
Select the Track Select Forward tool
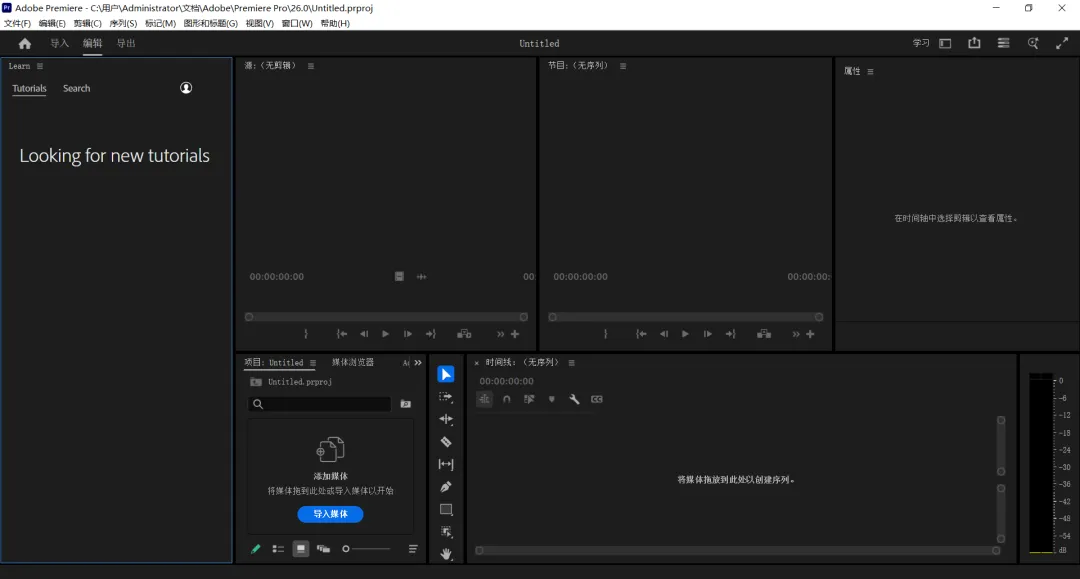point(446,397)
